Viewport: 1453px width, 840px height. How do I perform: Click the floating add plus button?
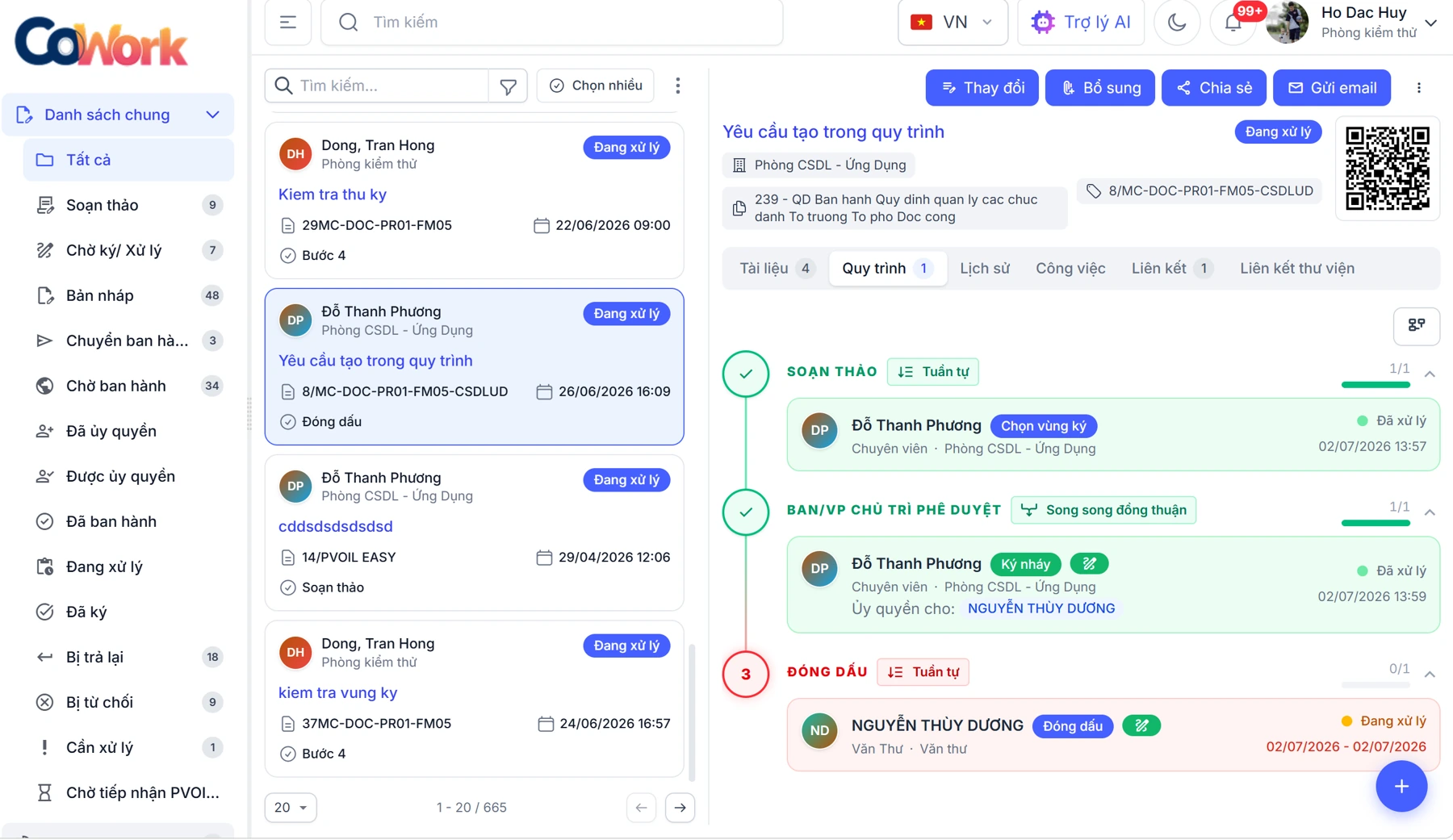tap(1401, 787)
